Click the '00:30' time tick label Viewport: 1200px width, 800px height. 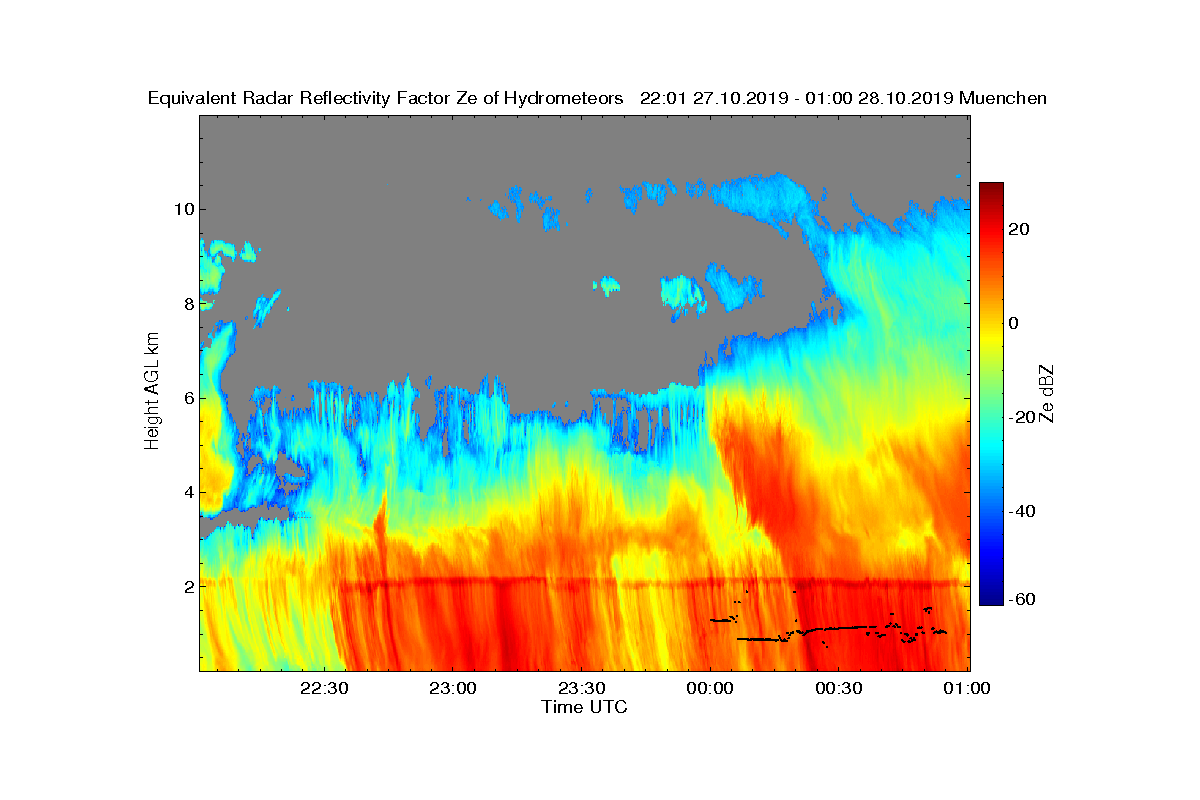pyautogui.click(x=839, y=689)
